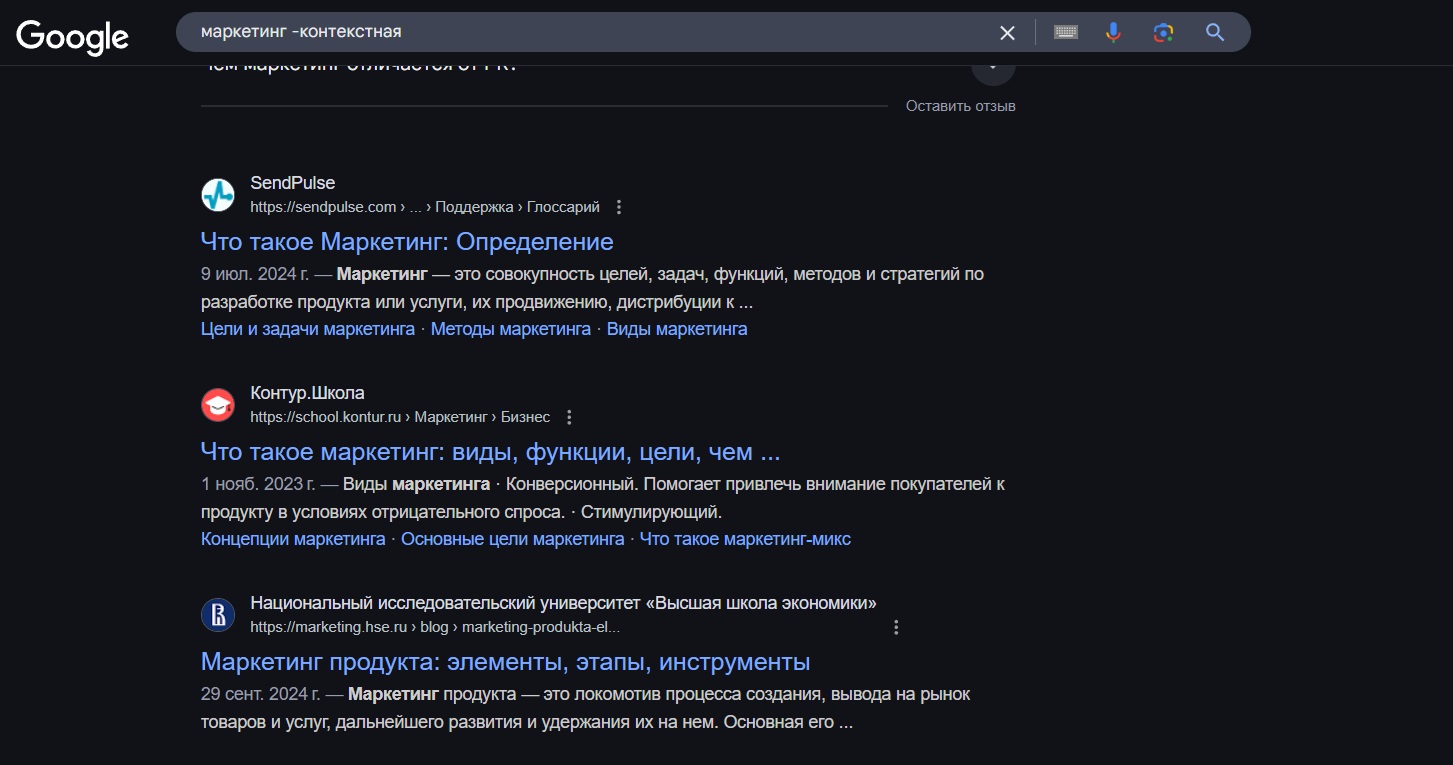1453x765 pixels.
Task: Click the SendPulse site favicon
Action: 218,195
